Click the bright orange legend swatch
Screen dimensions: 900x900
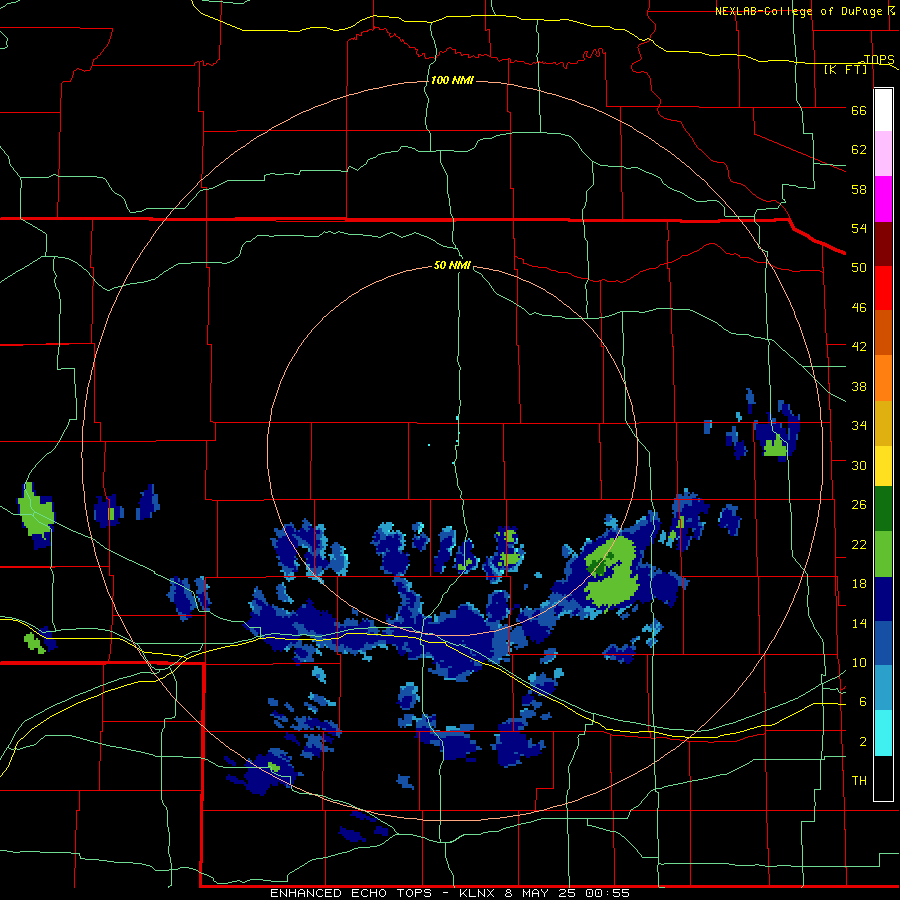(x=883, y=378)
